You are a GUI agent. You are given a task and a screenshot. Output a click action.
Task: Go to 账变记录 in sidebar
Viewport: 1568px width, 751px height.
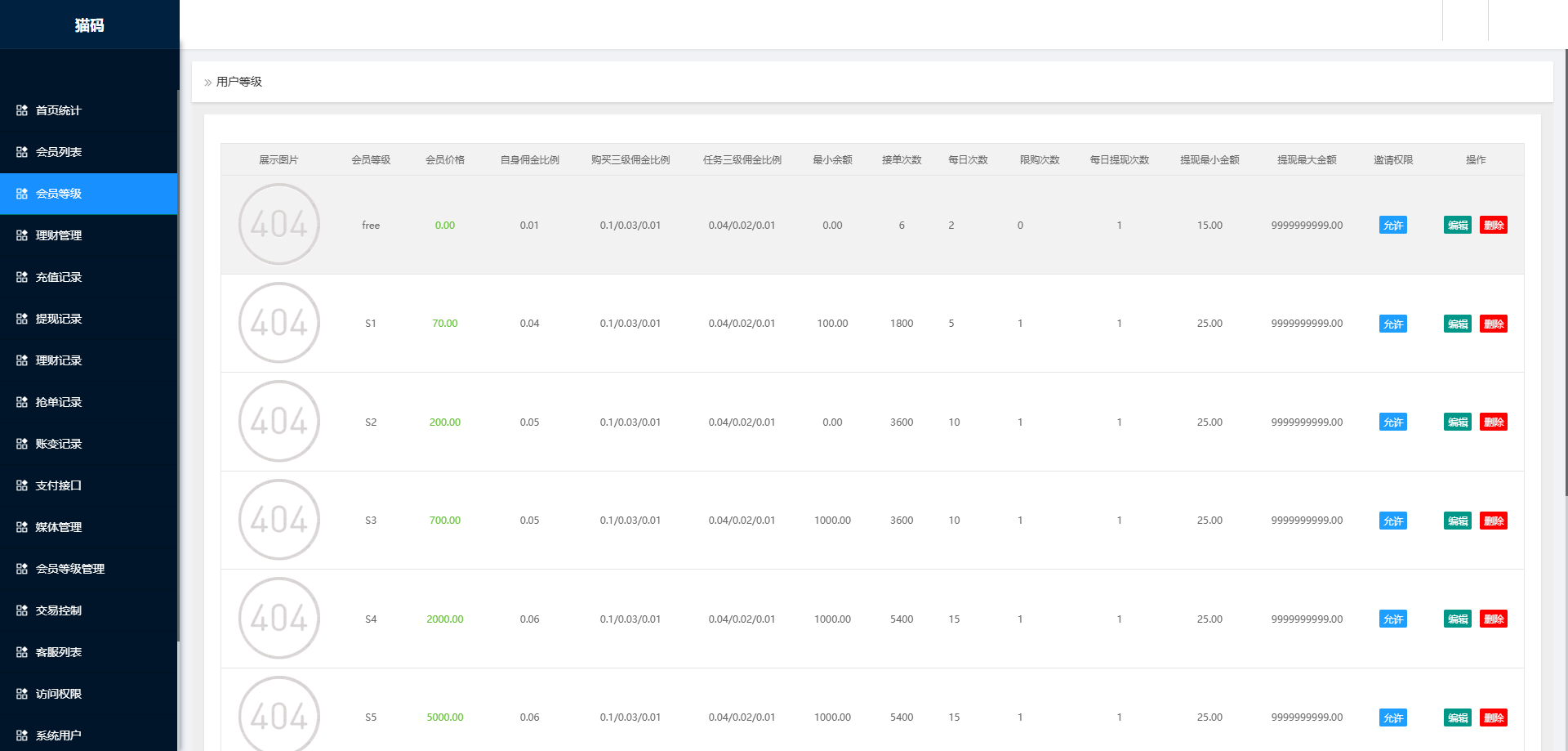tap(59, 444)
